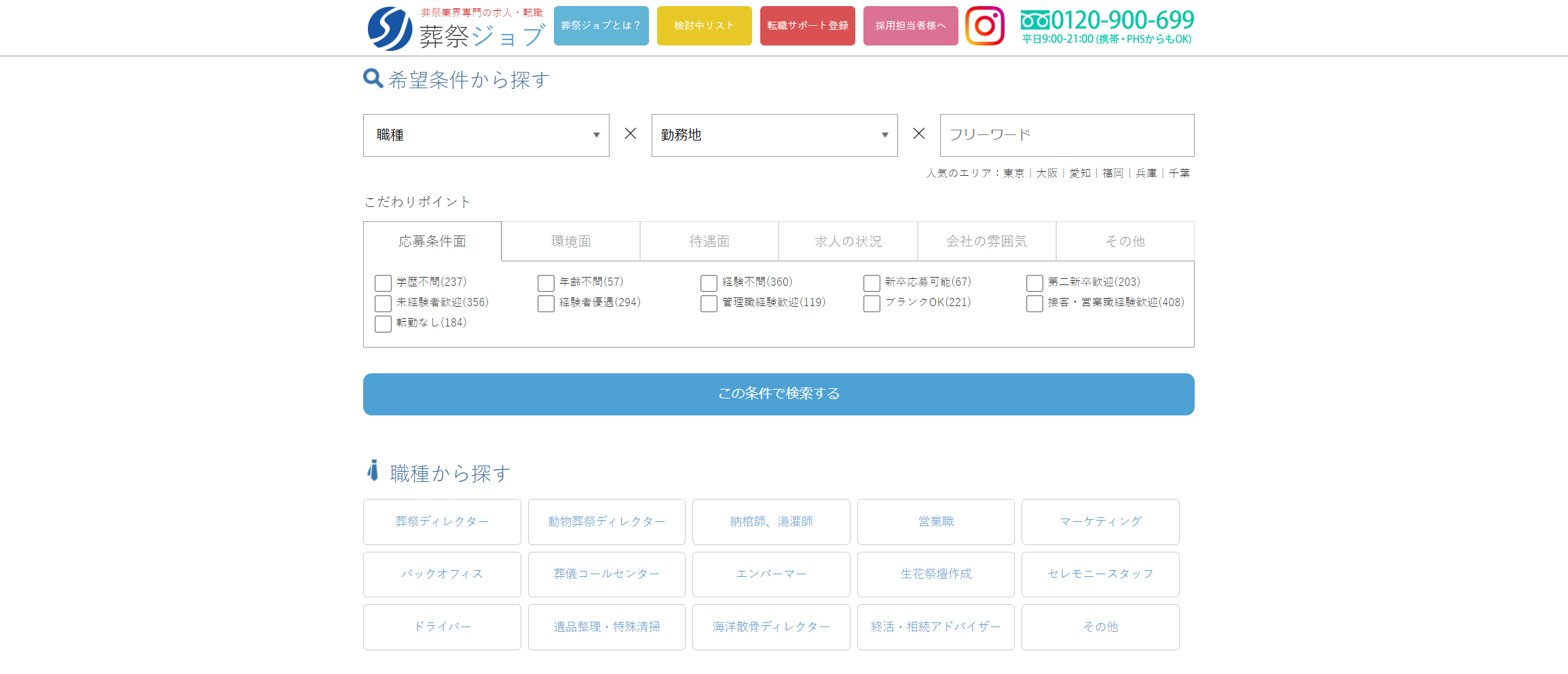Screen dimensions: 1568x674
Task: Click the 転職サポート登録 button
Action: click(x=807, y=26)
